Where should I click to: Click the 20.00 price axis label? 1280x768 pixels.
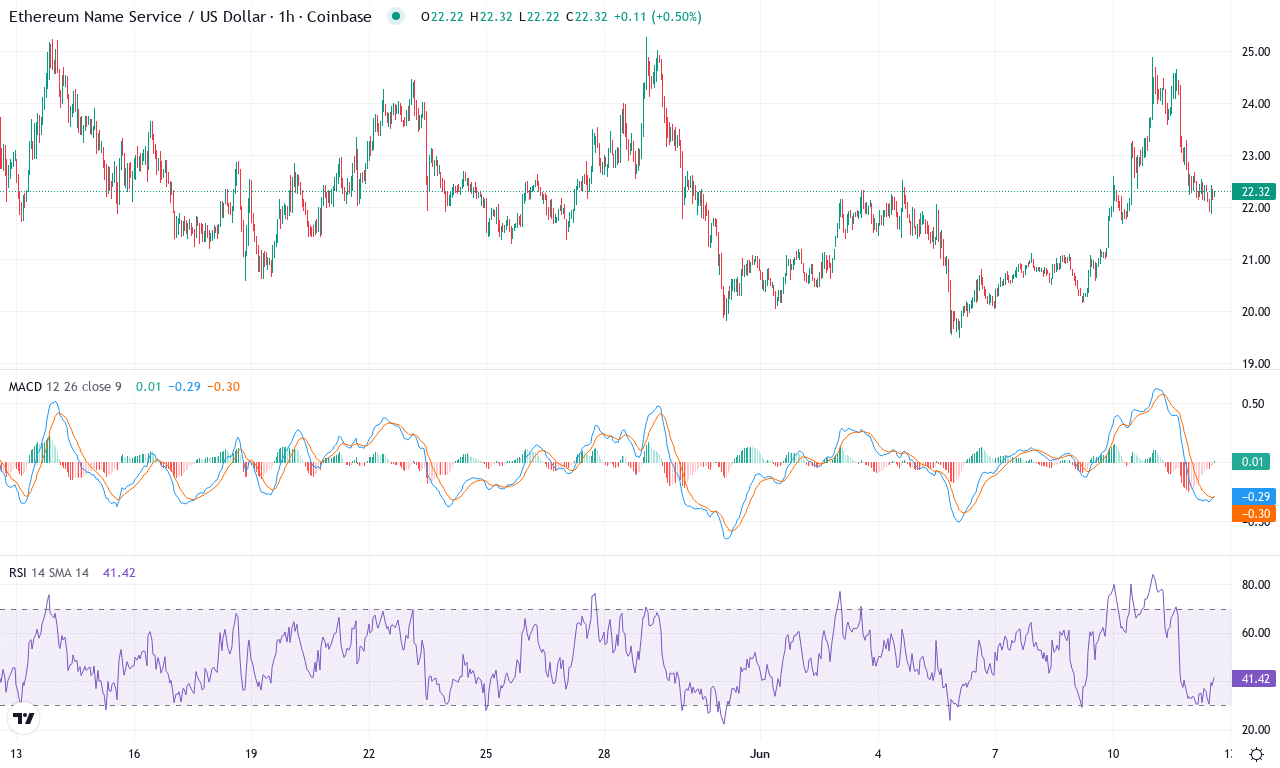1255,312
